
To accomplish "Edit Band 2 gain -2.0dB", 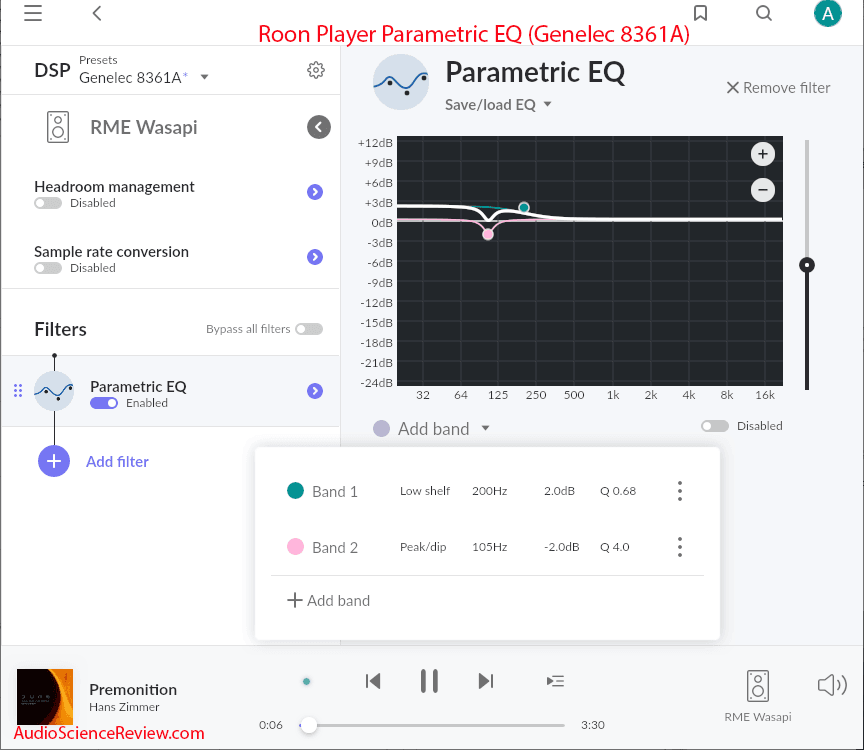I will coord(561,547).
